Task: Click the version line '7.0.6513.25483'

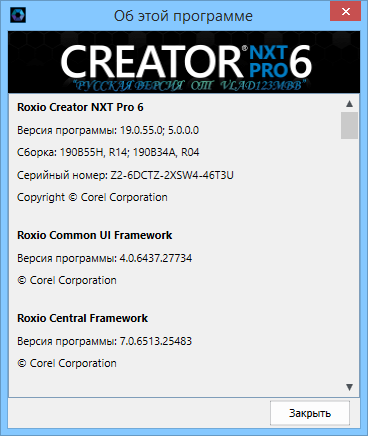Action: click(x=156, y=341)
